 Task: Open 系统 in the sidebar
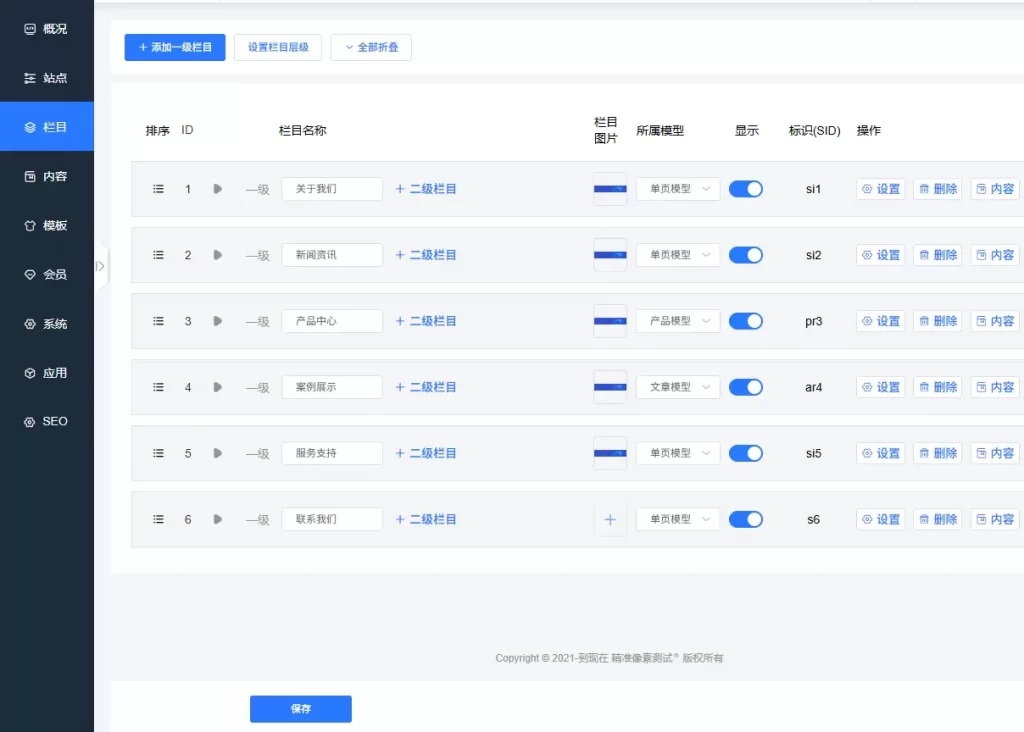point(46,324)
